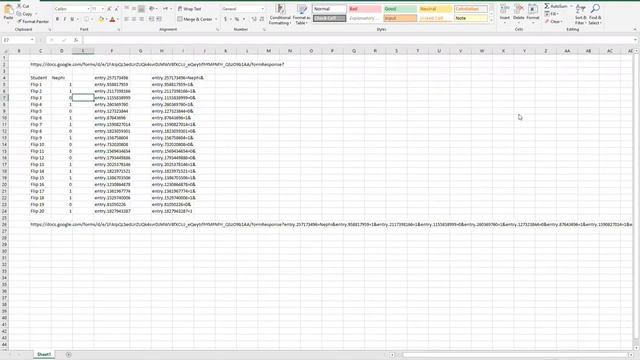Expand the AutoSum dropdown arrow
640x360 pixels.
click(x=571, y=6)
